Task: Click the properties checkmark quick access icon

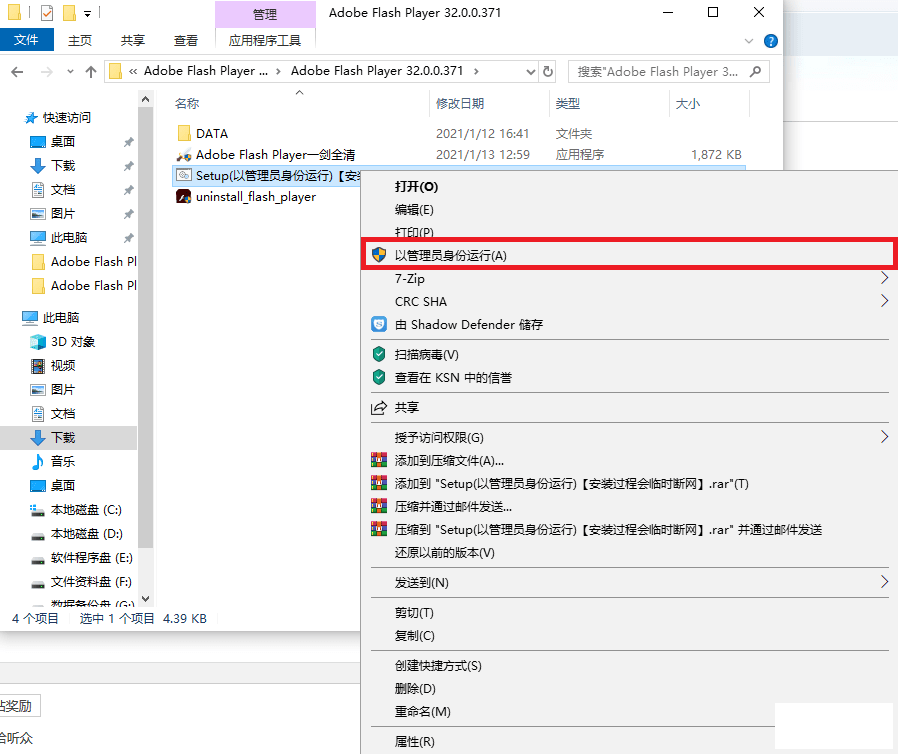Action: (47, 12)
